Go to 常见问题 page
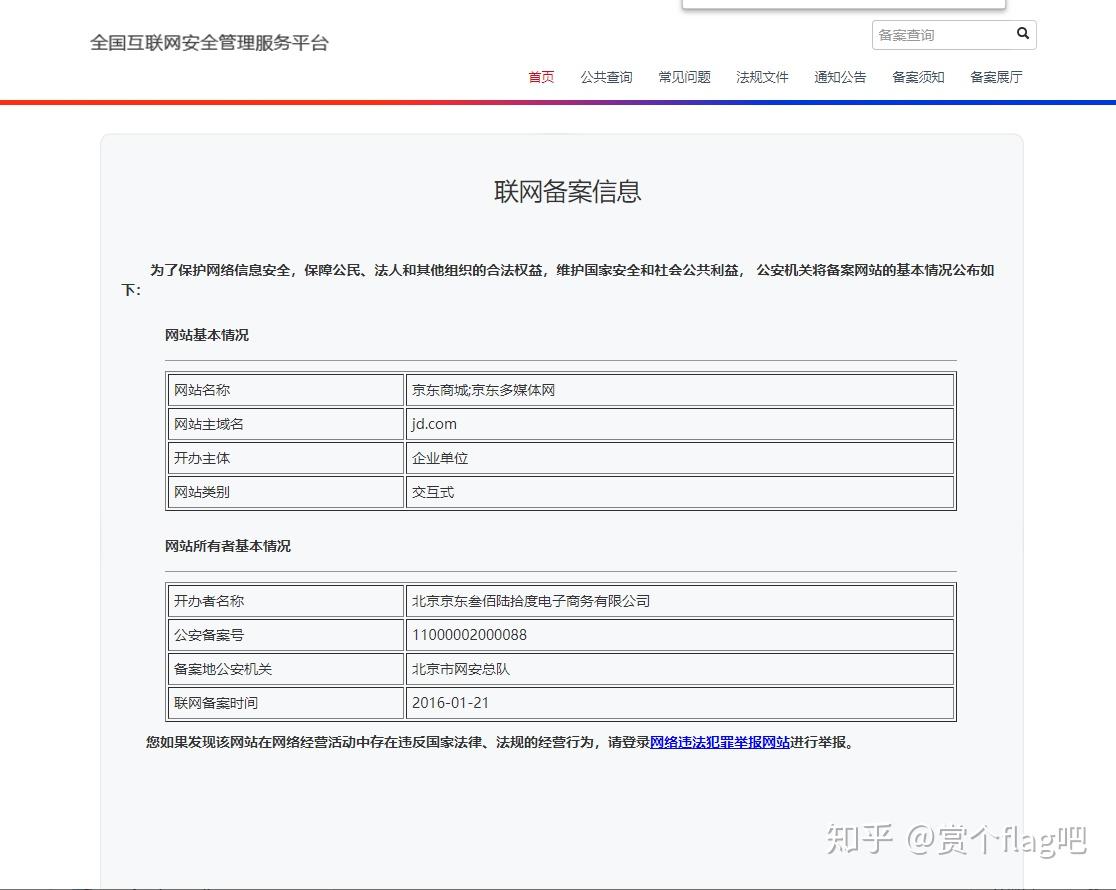 684,77
